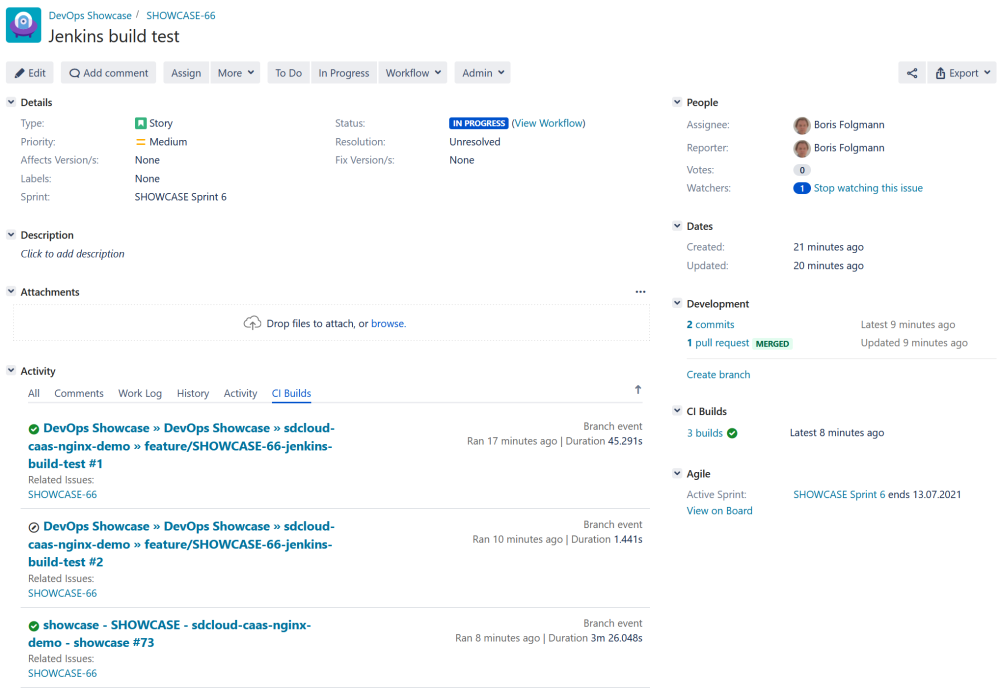Open SHOWCASE-66 related issue under showcase #73
The width and height of the screenshot is (1000, 698).
point(62,674)
